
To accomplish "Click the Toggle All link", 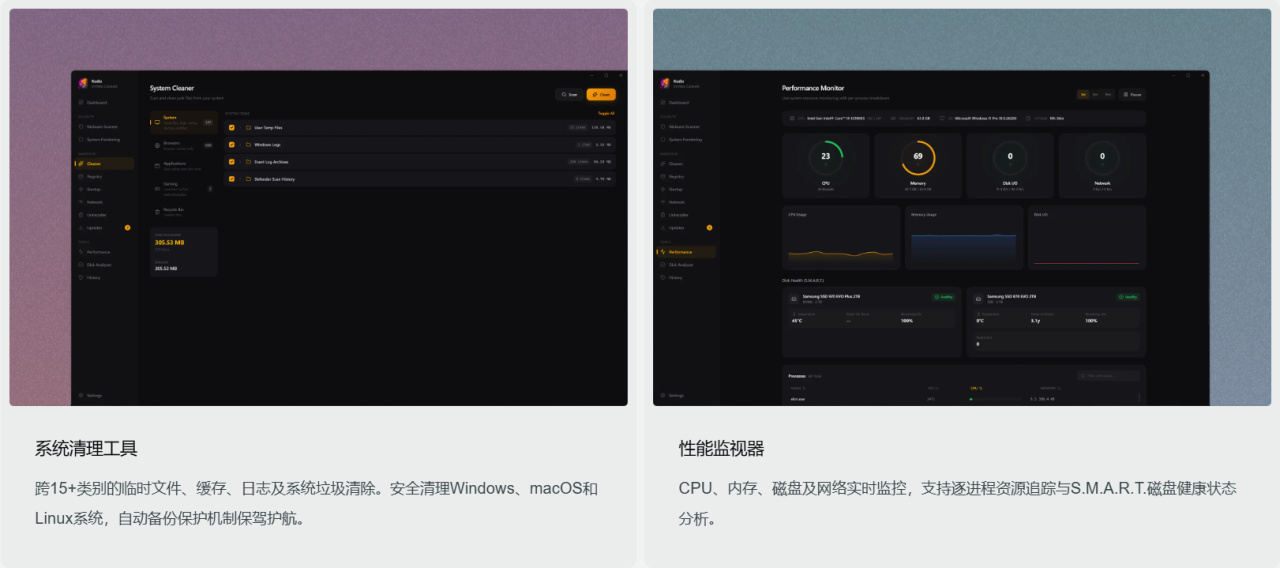I will pyautogui.click(x=606, y=113).
